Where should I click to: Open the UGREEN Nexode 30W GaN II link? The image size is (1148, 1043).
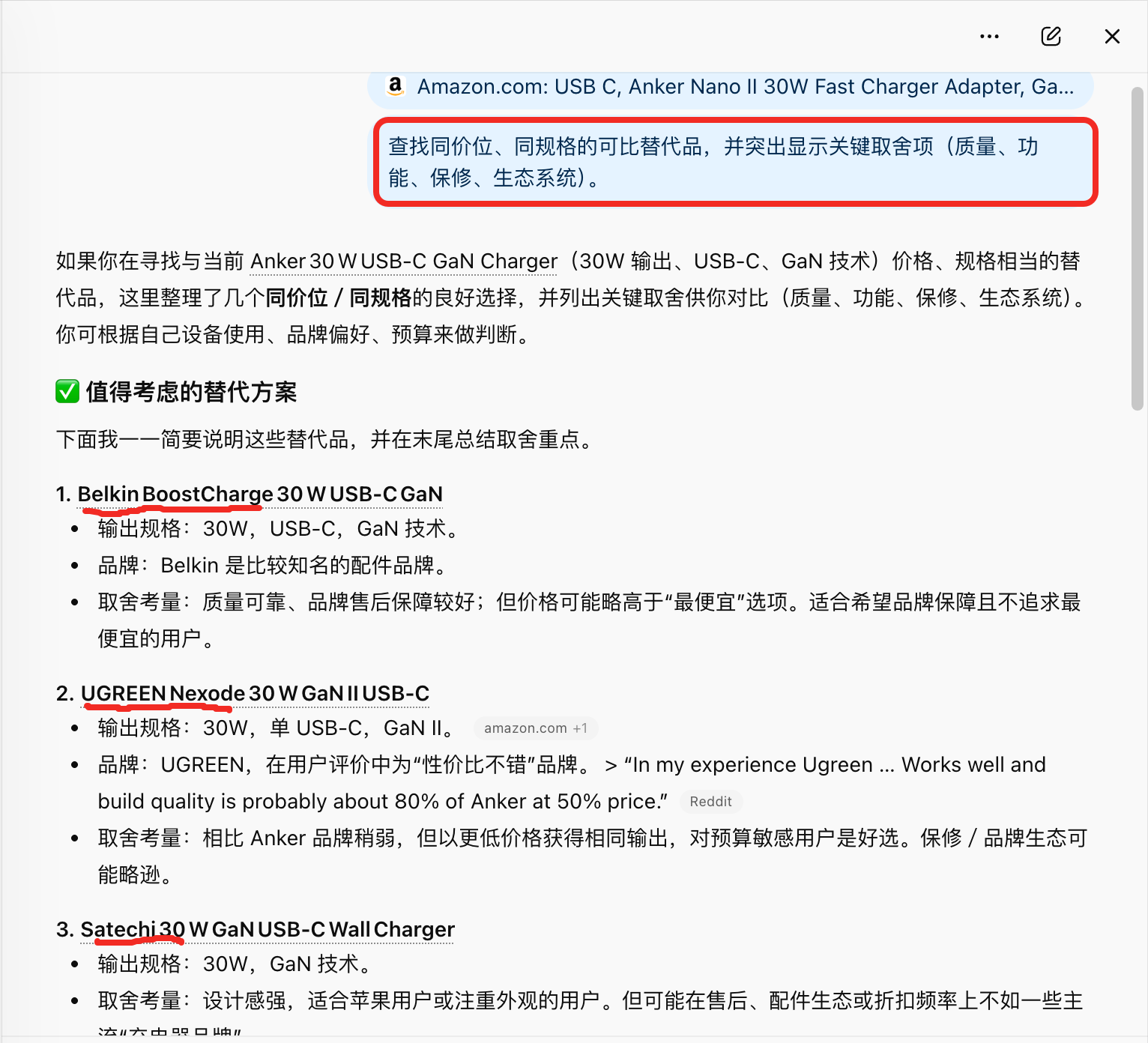255,694
